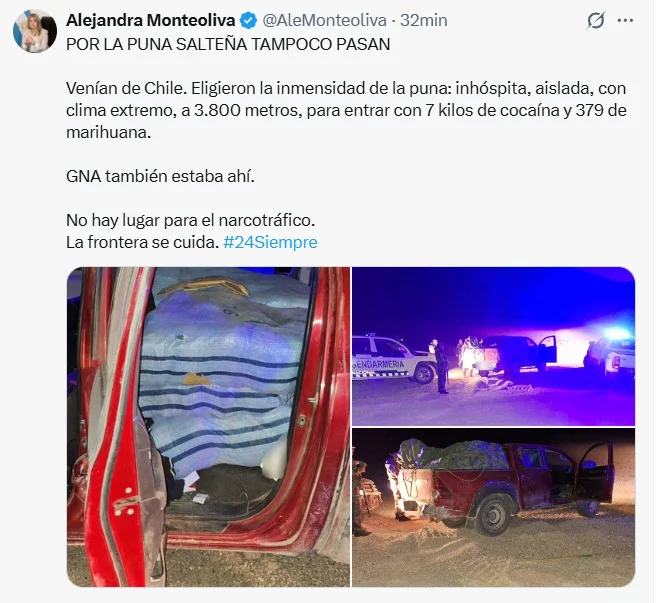665x603 pixels.
Task: Click the GNA también estaba ahí line
Action: click(160, 176)
